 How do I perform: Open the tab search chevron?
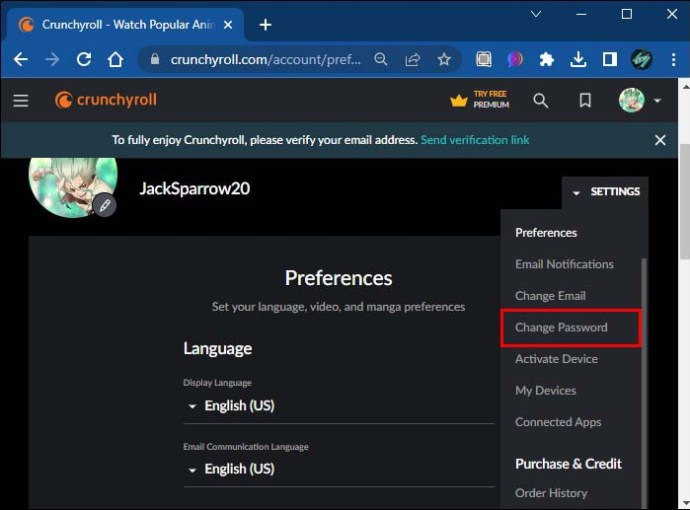536,14
